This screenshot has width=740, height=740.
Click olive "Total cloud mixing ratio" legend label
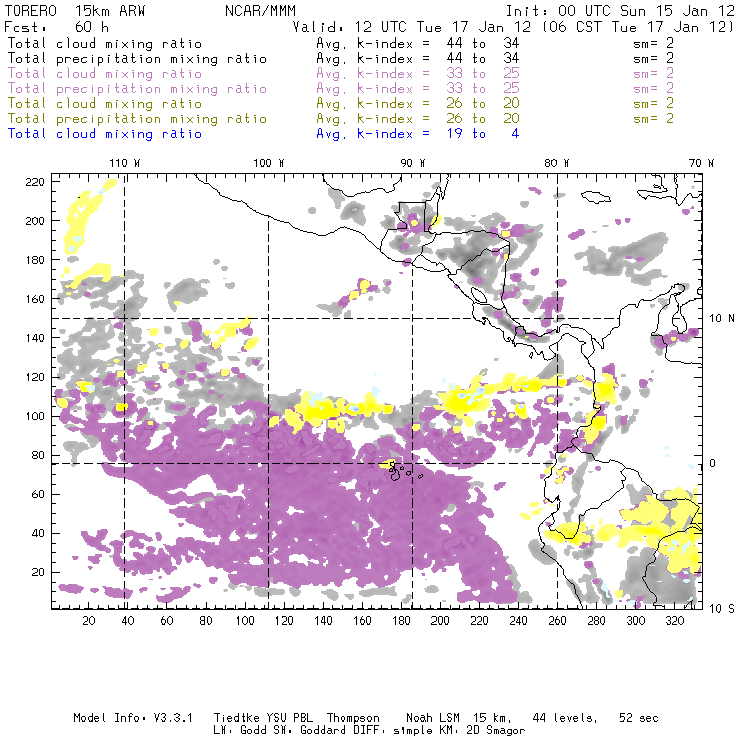[105, 103]
